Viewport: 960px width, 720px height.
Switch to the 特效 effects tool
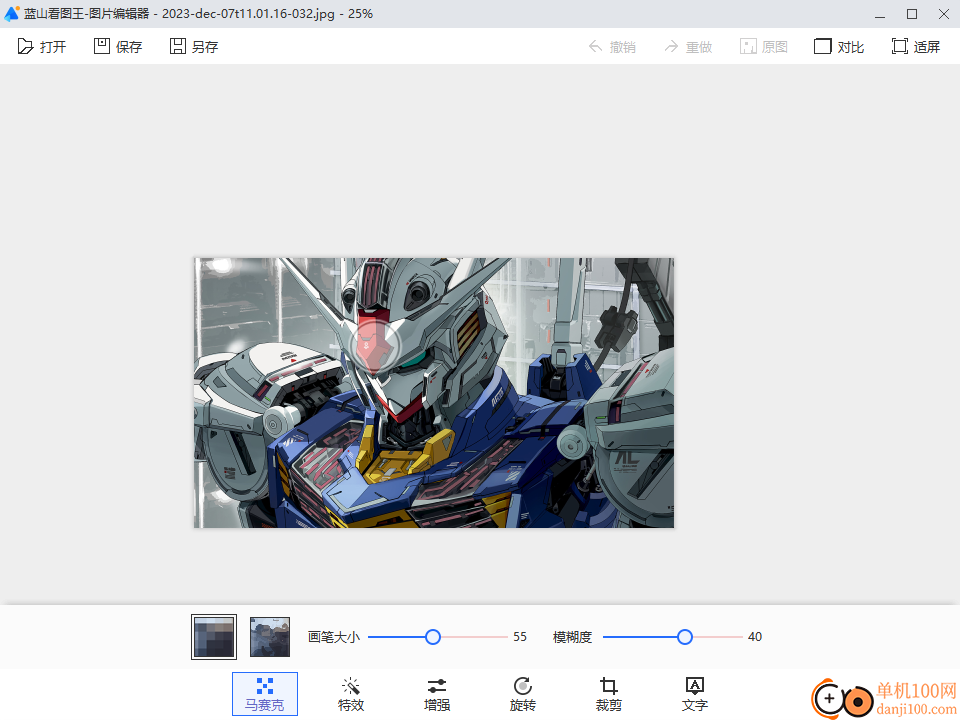click(x=351, y=694)
